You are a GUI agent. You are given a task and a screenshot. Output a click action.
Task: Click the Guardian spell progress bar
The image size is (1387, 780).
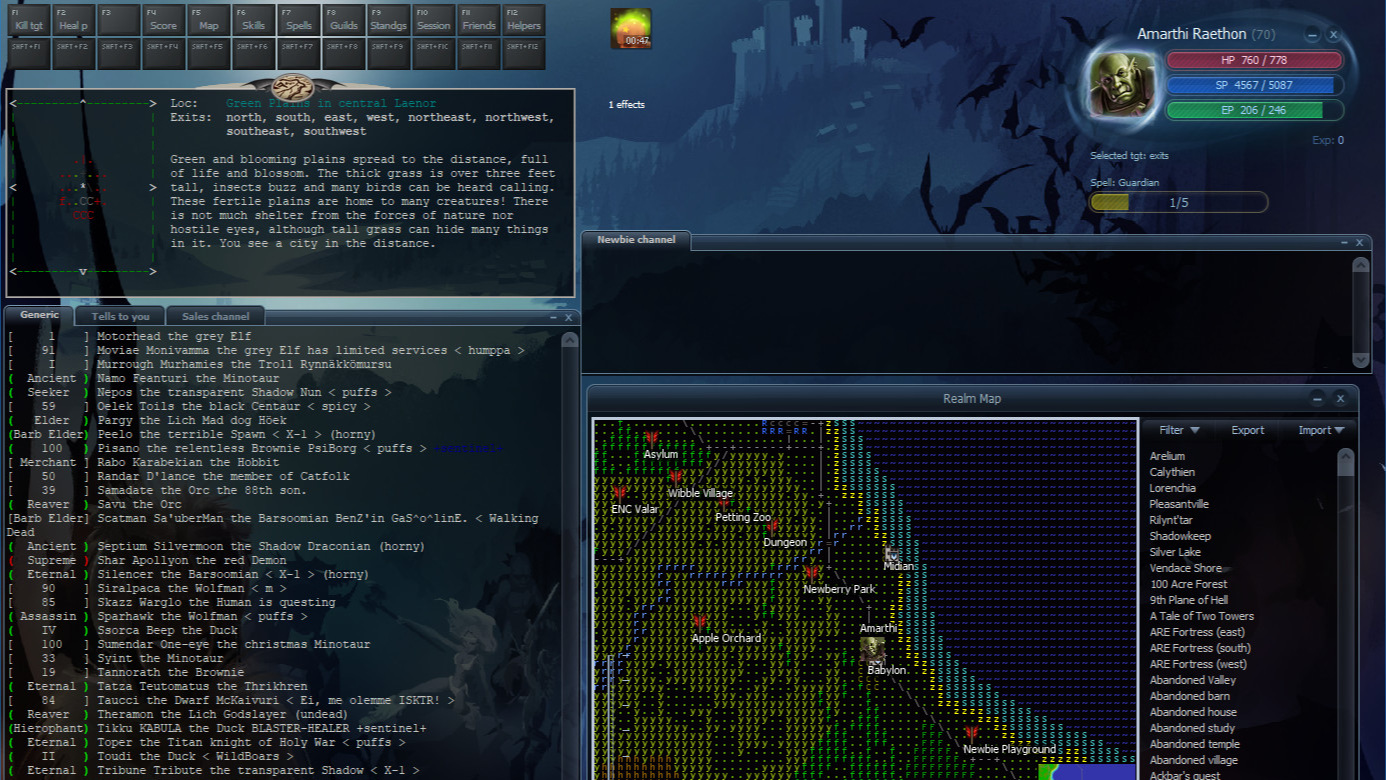(x=1178, y=203)
